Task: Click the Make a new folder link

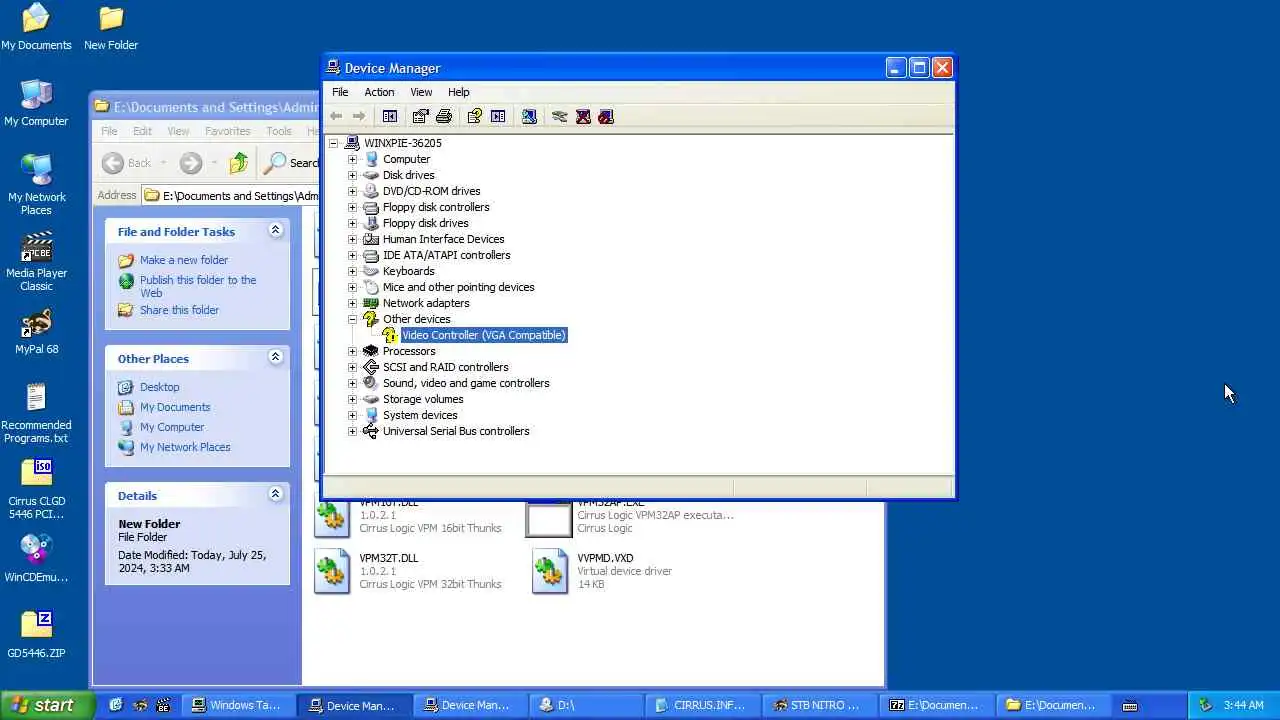Action: 184,260
